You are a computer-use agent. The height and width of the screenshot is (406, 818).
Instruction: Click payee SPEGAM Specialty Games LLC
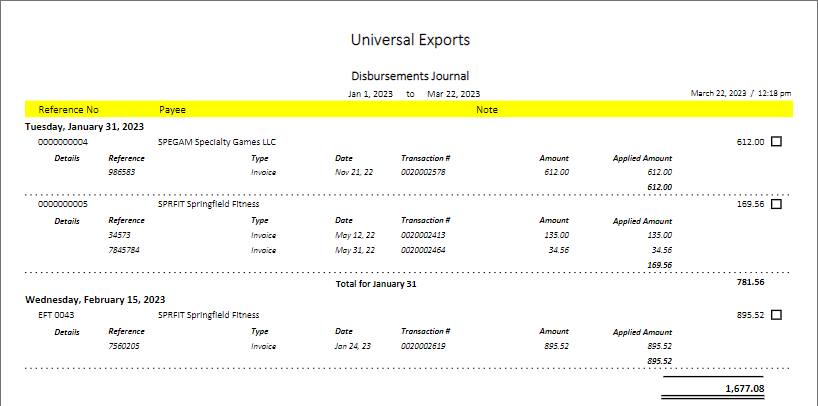coord(217,142)
